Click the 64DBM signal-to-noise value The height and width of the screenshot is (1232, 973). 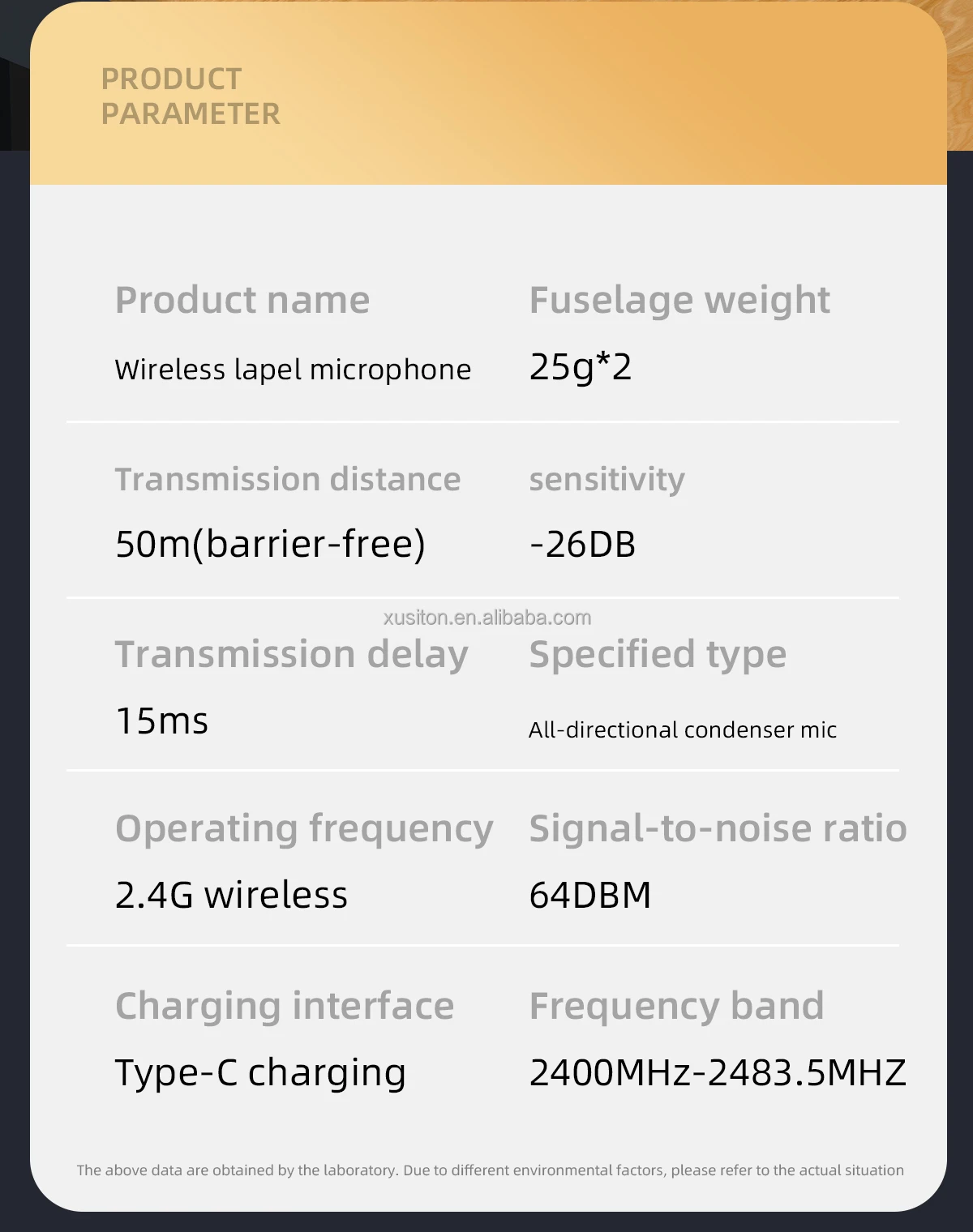click(x=590, y=895)
